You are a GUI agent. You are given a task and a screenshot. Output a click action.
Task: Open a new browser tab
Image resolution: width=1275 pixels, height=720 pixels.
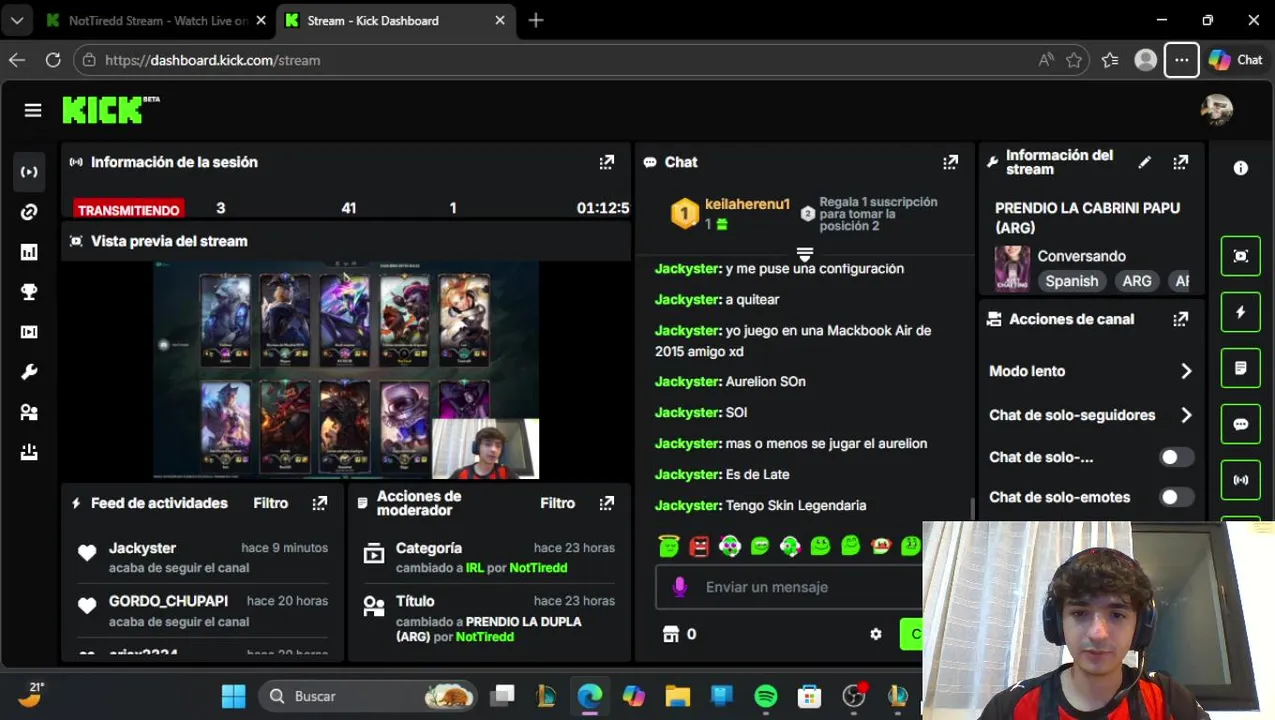tap(536, 20)
